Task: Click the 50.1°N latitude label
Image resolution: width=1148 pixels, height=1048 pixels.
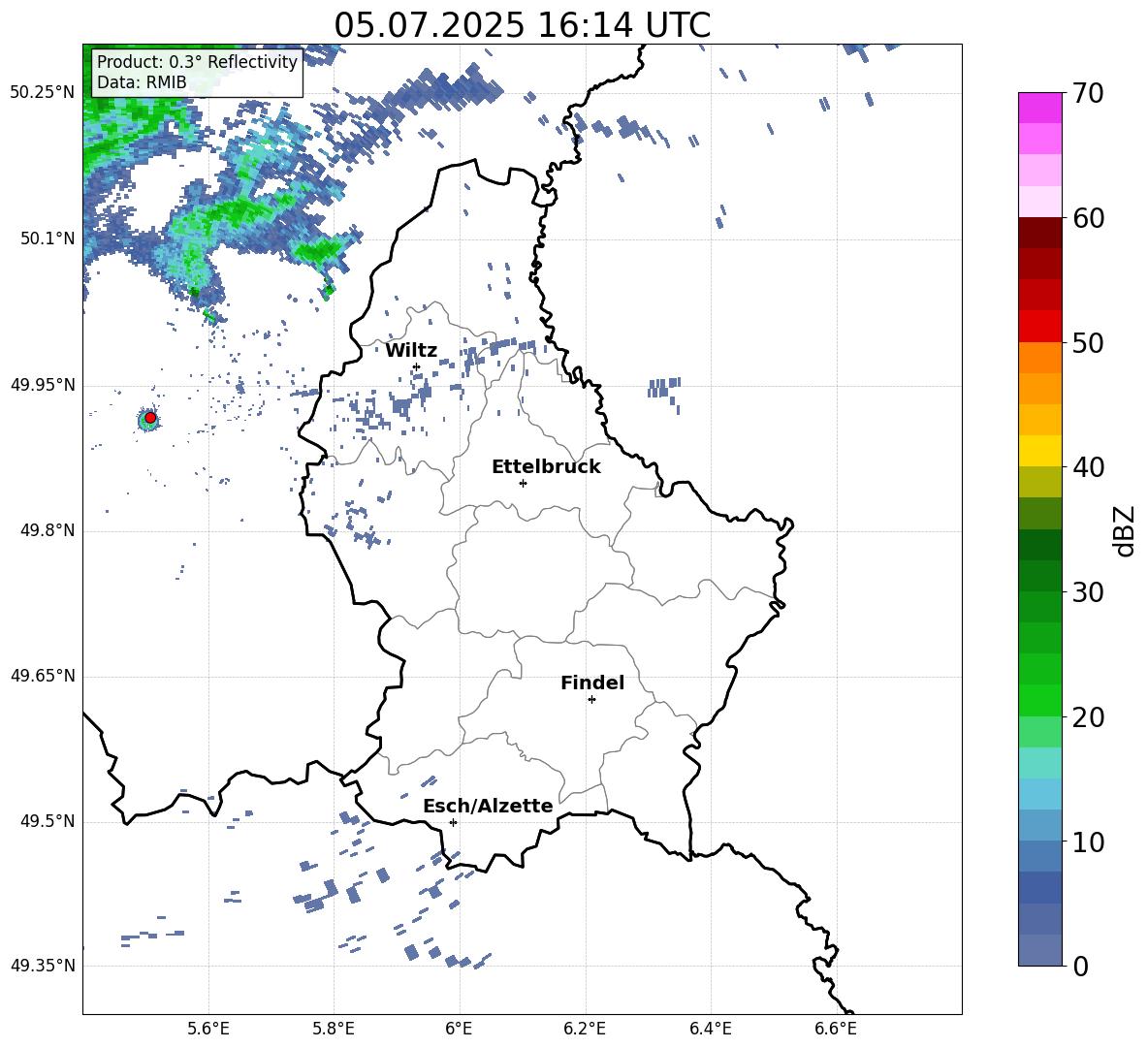Action: [x=48, y=238]
